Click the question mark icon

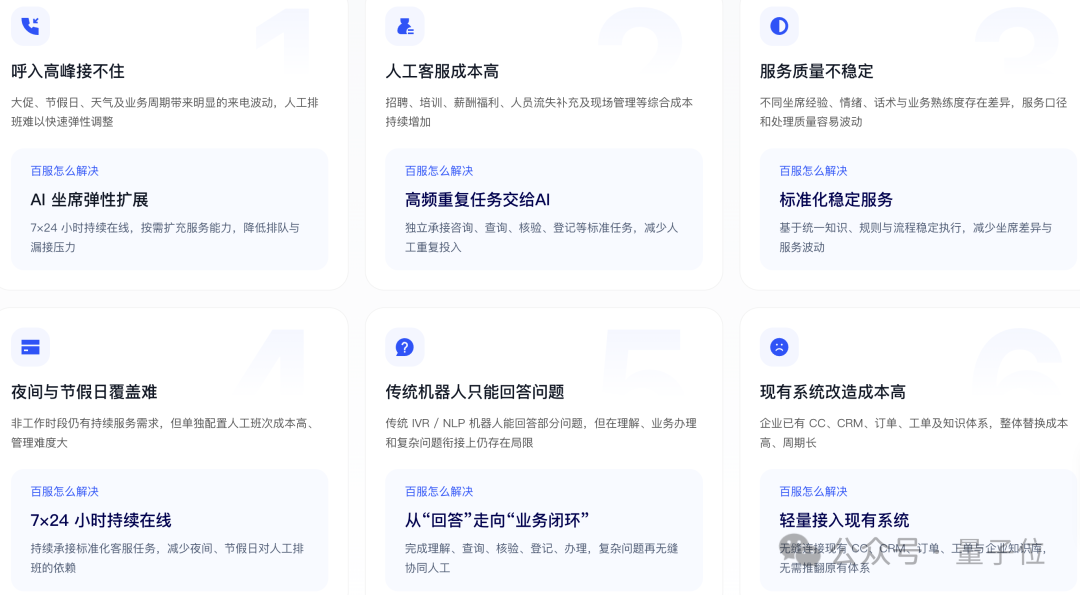[x=405, y=347]
